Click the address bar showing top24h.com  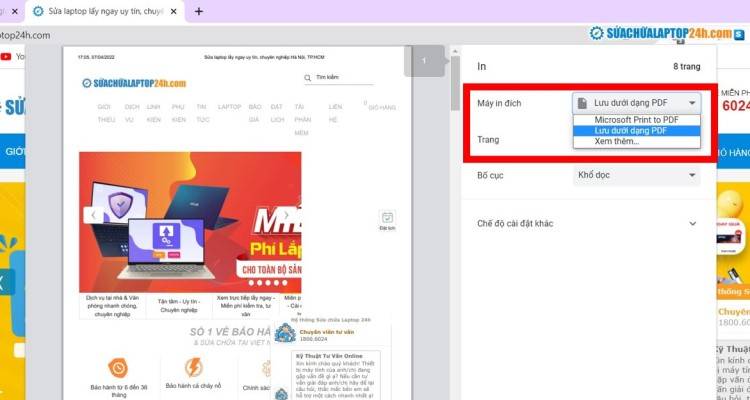(25, 35)
